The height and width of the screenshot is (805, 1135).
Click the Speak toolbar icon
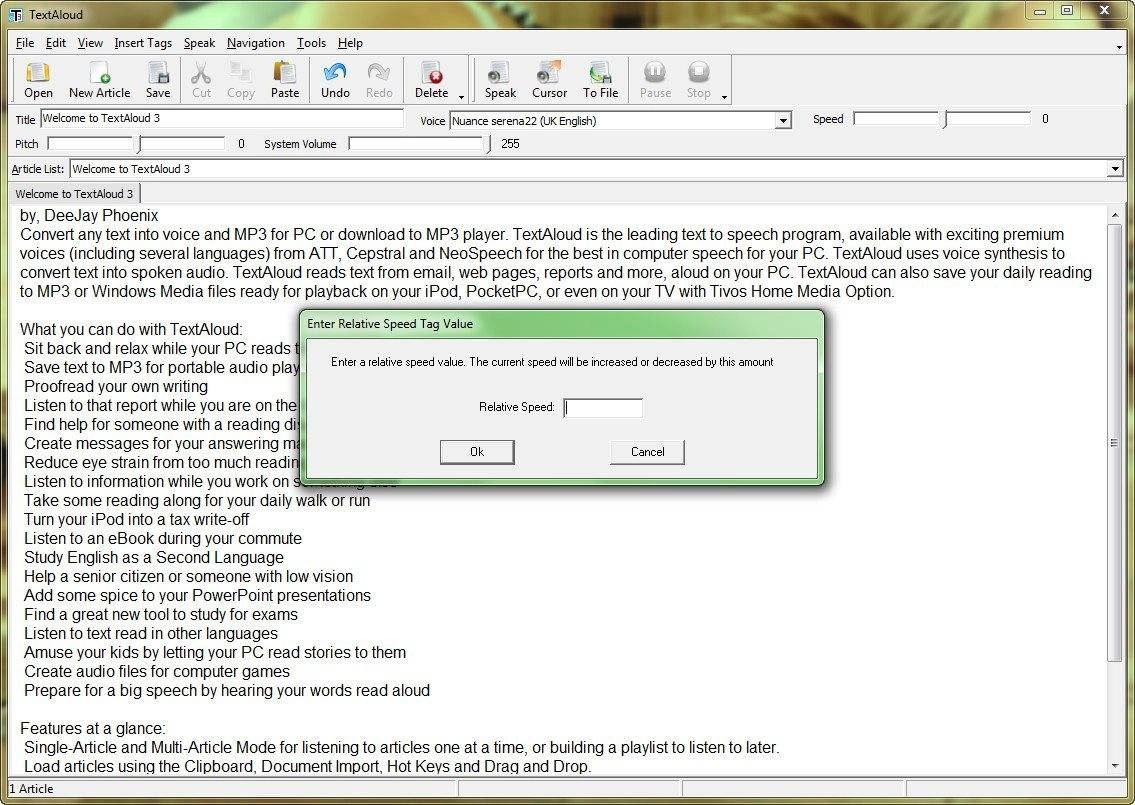500,80
